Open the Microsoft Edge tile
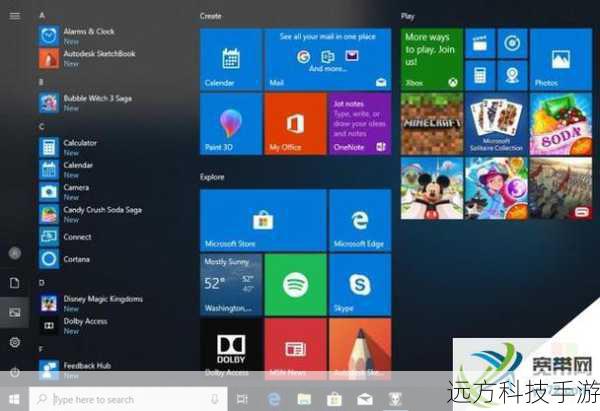The width and height of the screenshot is (600, 411). pyautogui.click(x=360, y=220)
